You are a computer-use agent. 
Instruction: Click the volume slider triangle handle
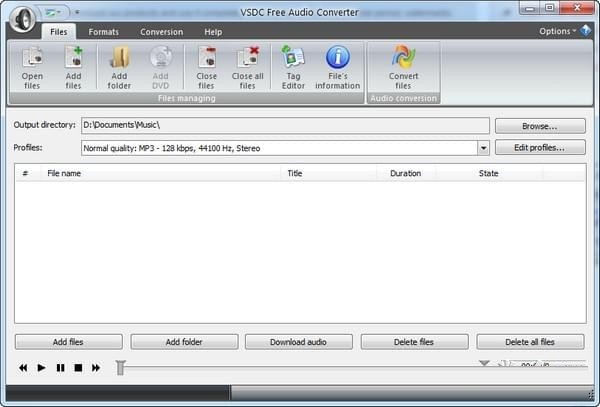pyautogui.click(x=484, y=363)
